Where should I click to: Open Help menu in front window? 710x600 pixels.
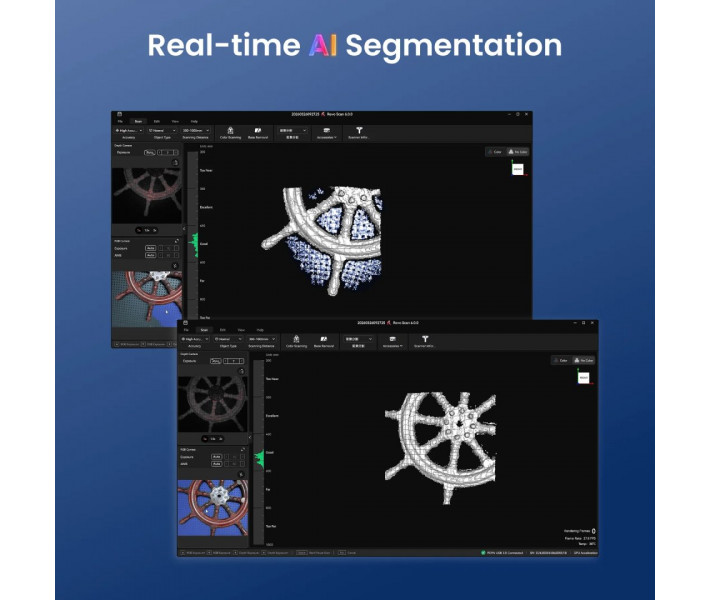click(x=260, y=330)
